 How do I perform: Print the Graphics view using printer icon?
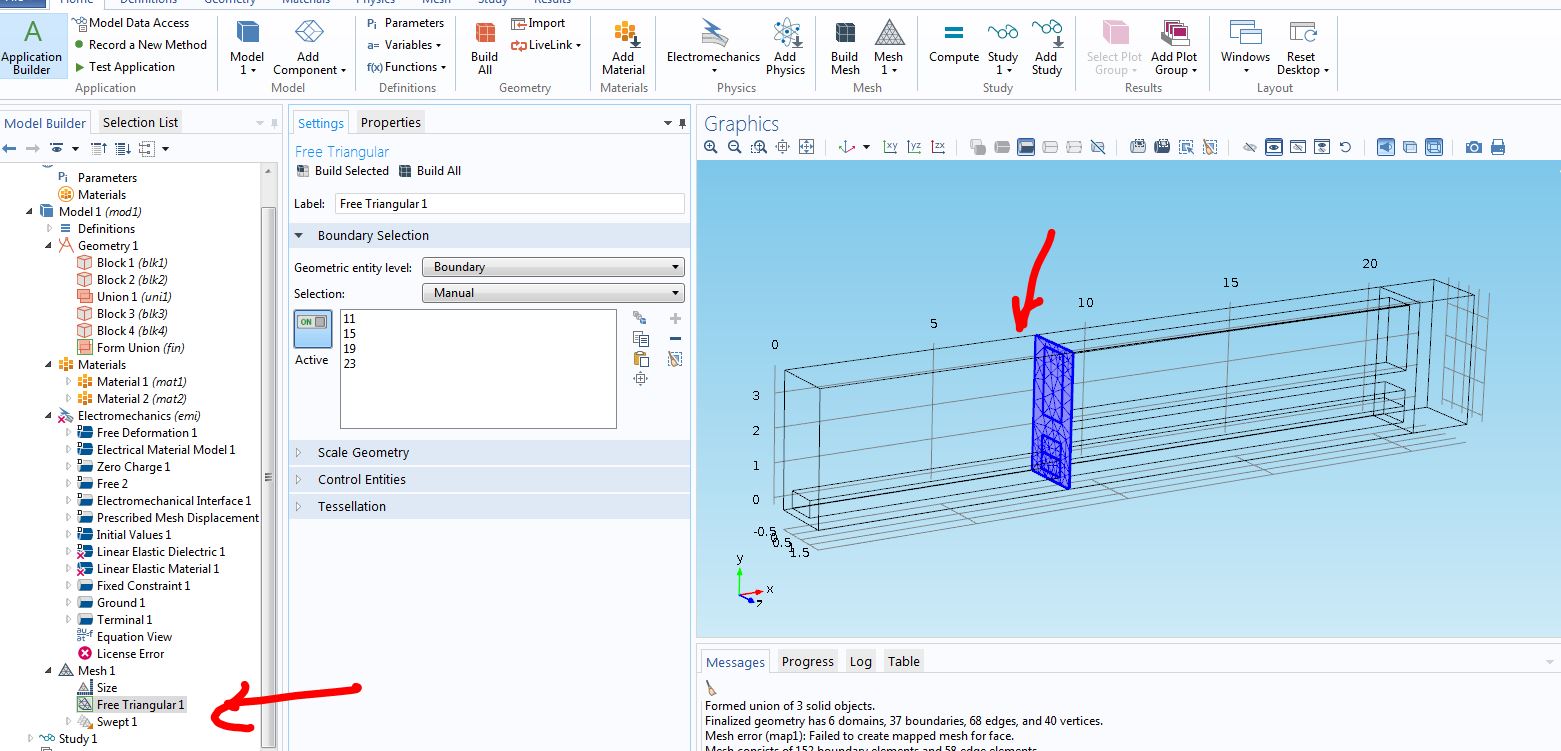[x=1497, y=147]
